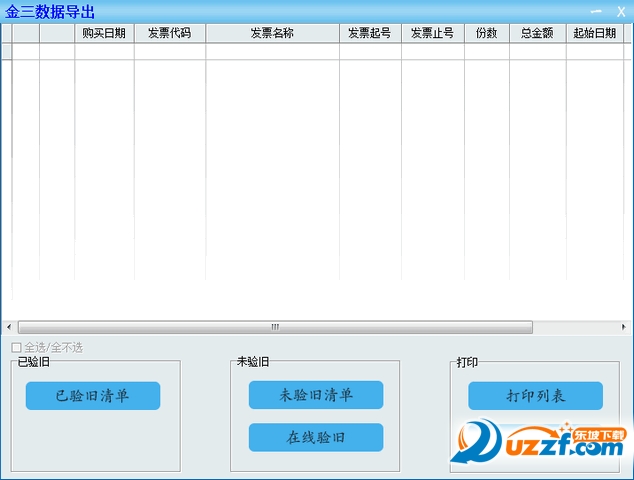This screenshot has width=634, height=480.
Task: Click the 发票止号 column header
Action: (433, 33)
